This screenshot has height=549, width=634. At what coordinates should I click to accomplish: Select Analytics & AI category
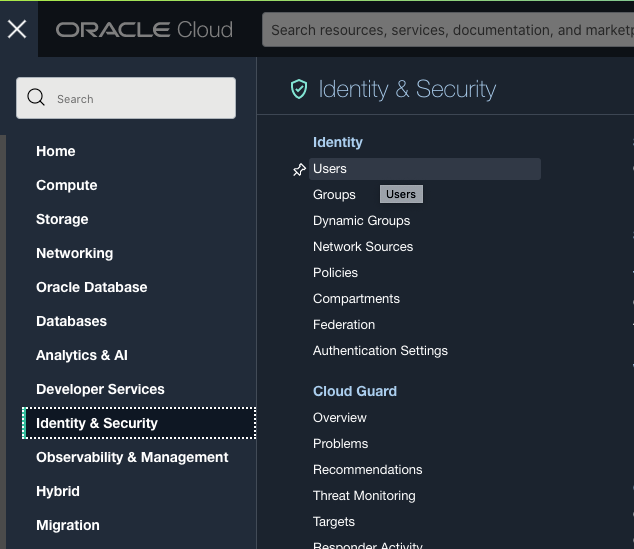pyautogui.click(x=82, y=355)
